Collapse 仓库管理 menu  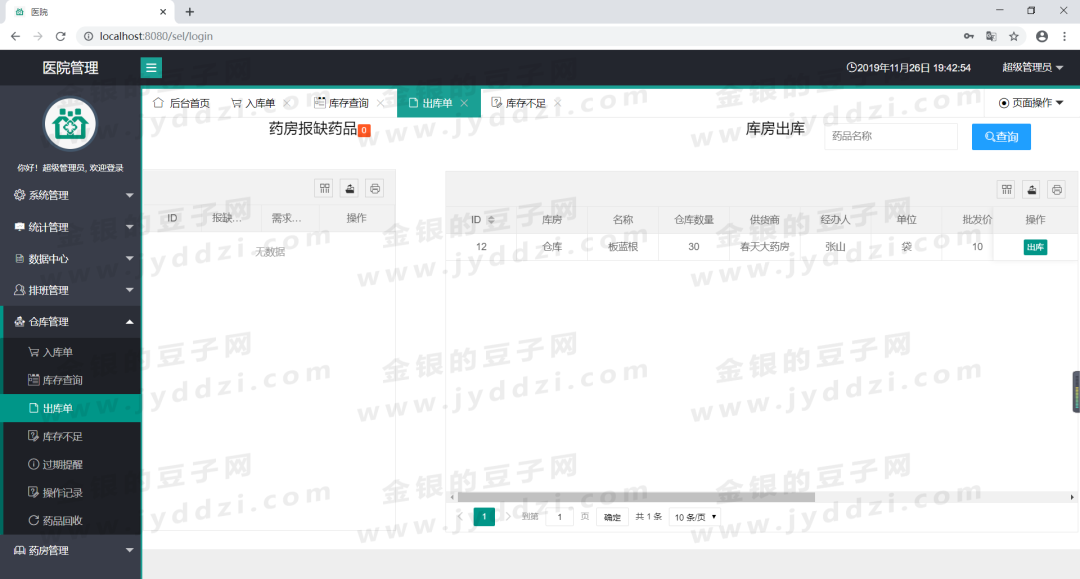pos(70,322)
